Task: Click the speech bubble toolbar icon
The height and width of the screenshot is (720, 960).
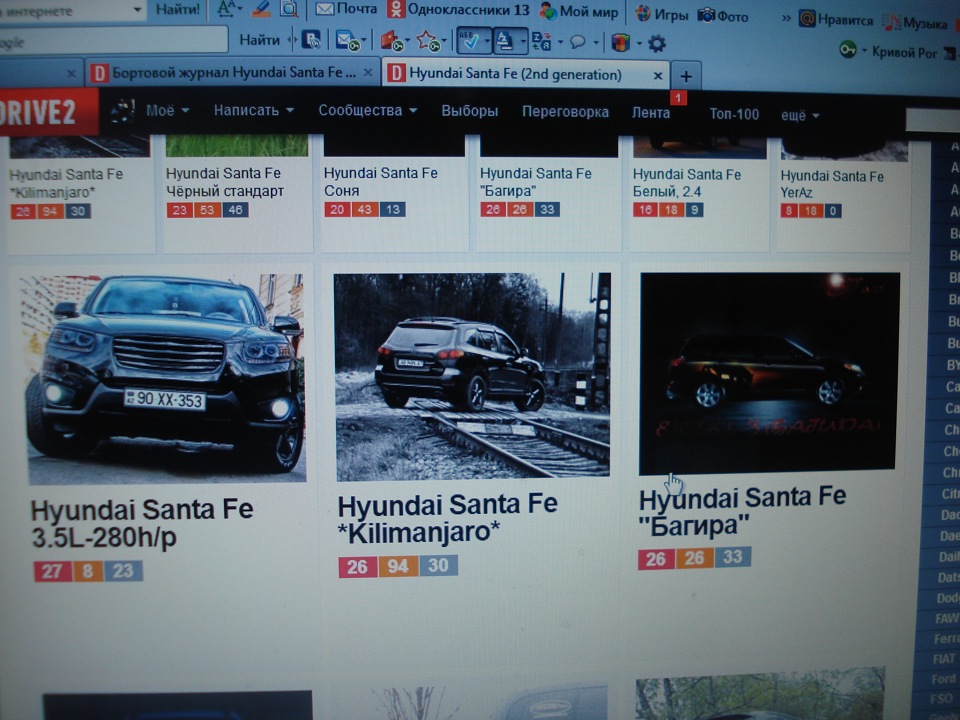Action: point(577,42)
